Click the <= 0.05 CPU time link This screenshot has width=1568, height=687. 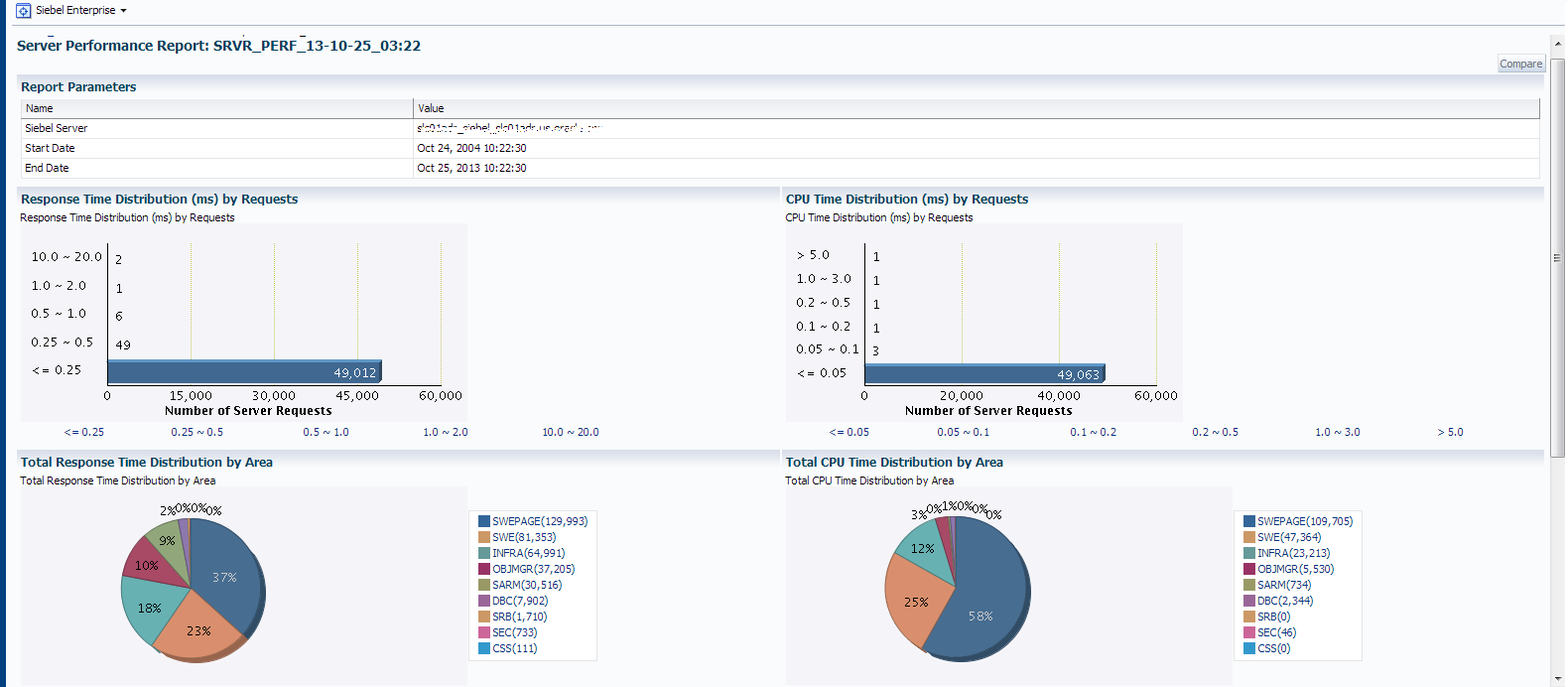849,432
